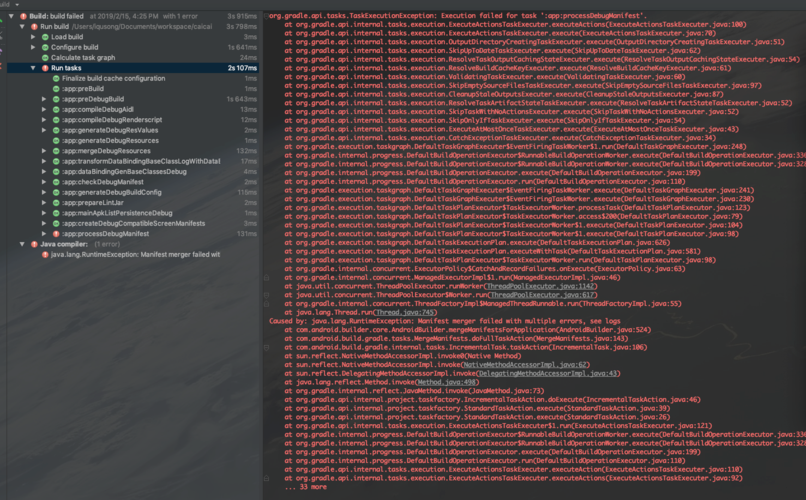806x500 pixels.
Task: Open the 'Thread.java:745' source link
Action: coord(405,312)
